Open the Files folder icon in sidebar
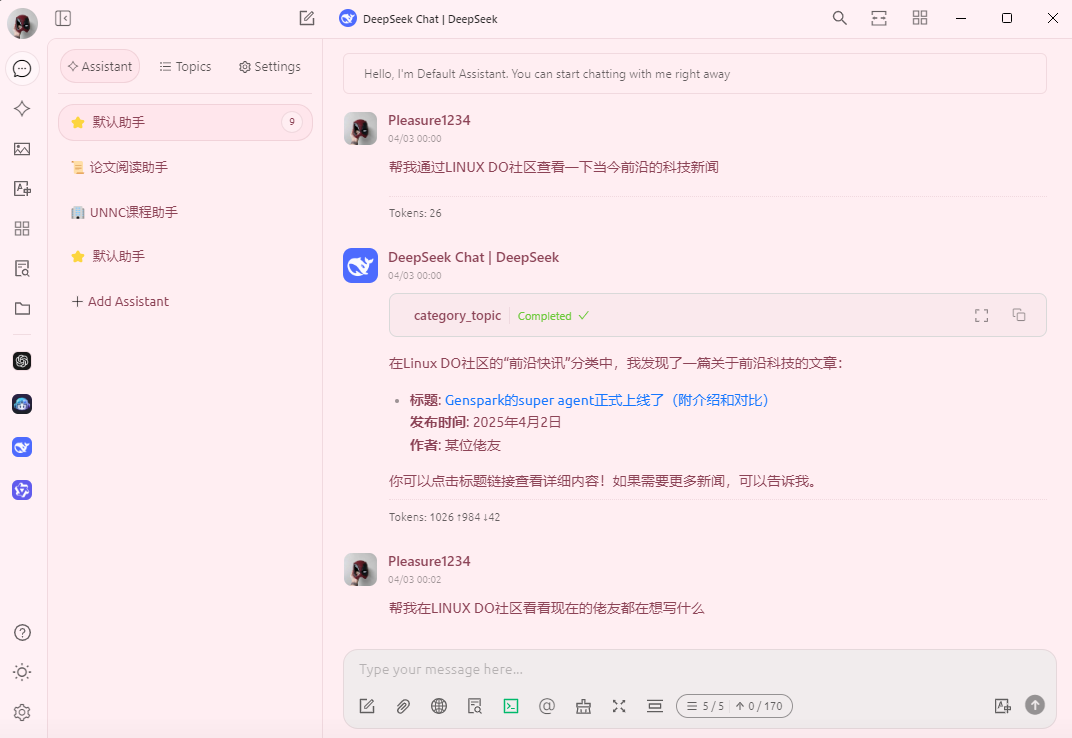This screenshot has width=1072, height=738. [x=22, y=308]
